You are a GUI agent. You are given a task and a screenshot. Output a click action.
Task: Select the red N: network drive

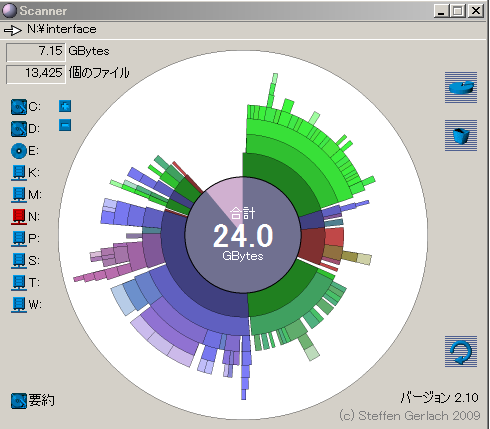click(19, 217)
